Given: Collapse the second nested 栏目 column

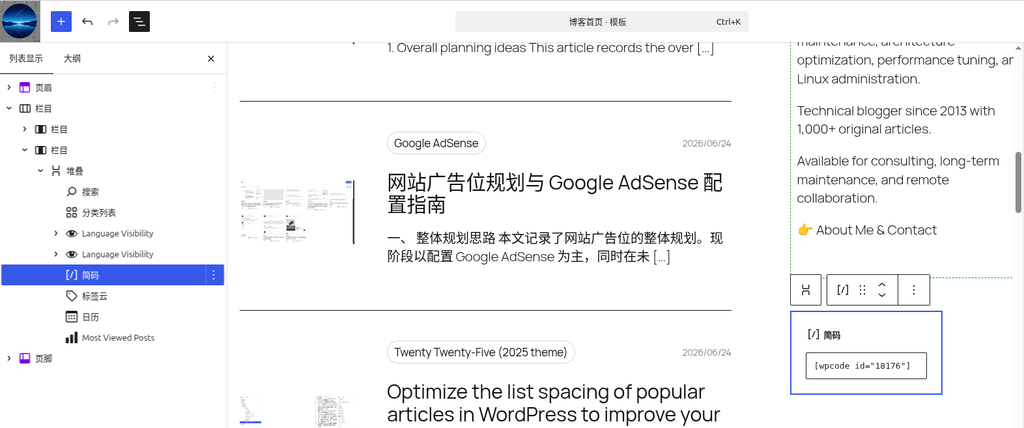Looking at the screenshot, I should coord(25,150).
